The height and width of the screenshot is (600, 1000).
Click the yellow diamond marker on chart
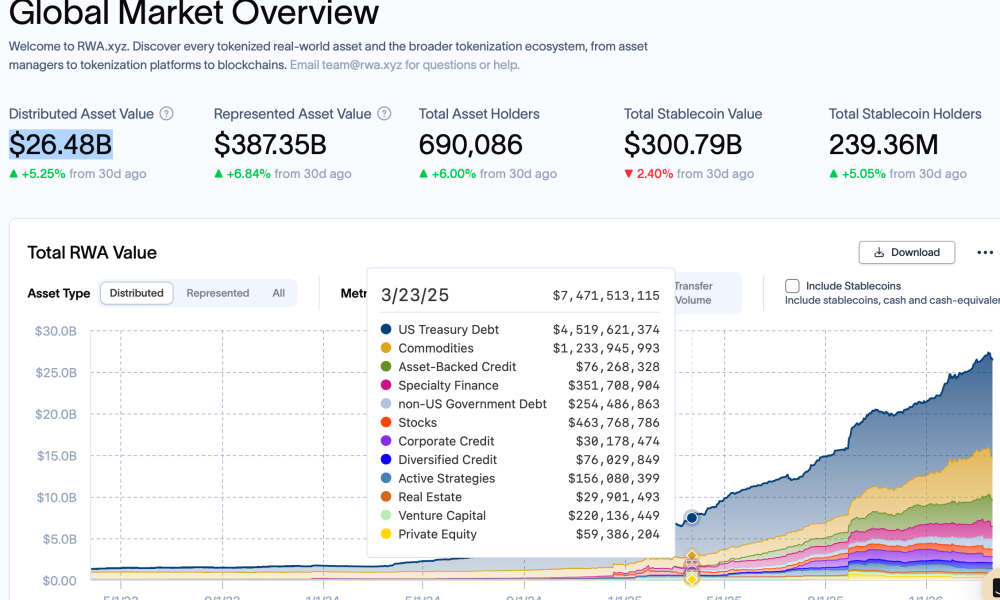(691, 579)
